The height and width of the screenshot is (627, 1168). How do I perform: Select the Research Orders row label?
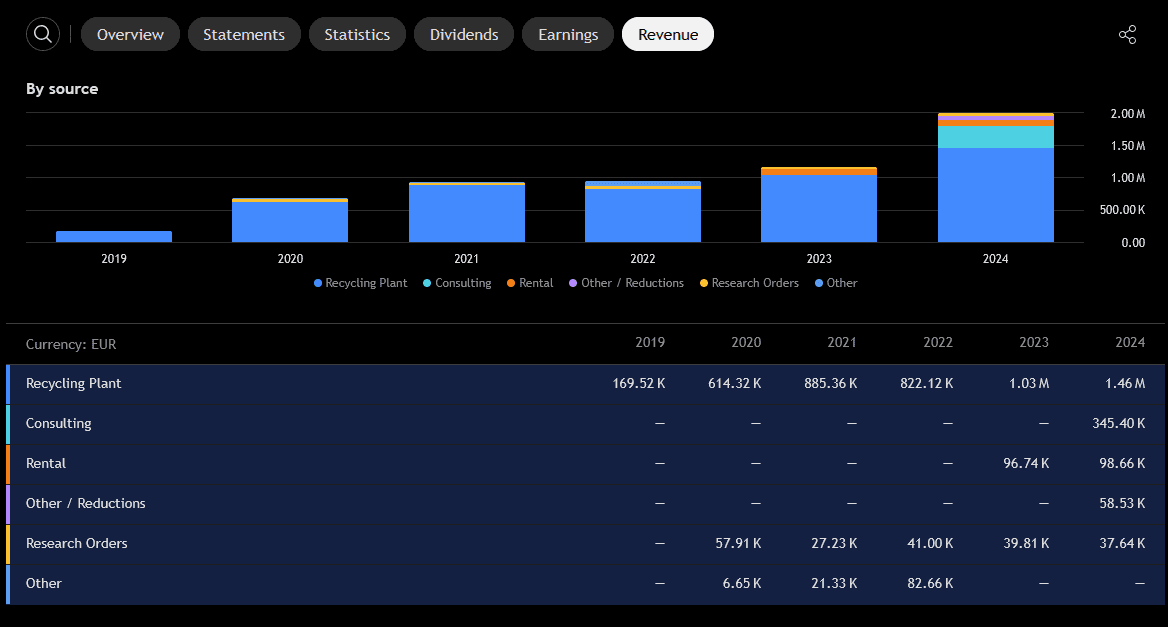pos(77,544)
